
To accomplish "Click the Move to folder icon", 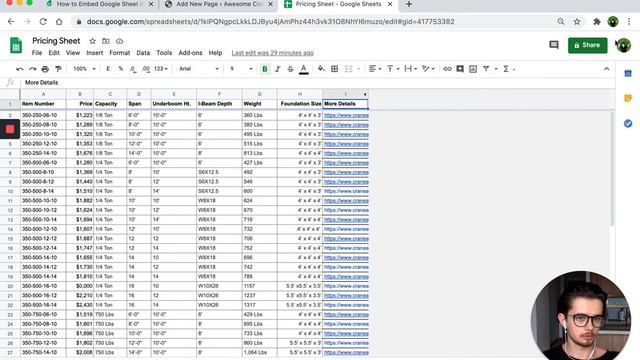I will pos(106,41).
